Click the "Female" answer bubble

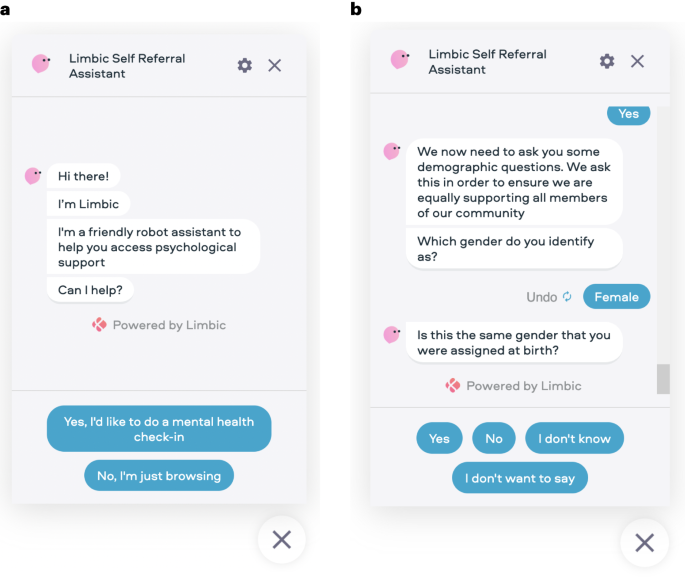pos(616,297)
